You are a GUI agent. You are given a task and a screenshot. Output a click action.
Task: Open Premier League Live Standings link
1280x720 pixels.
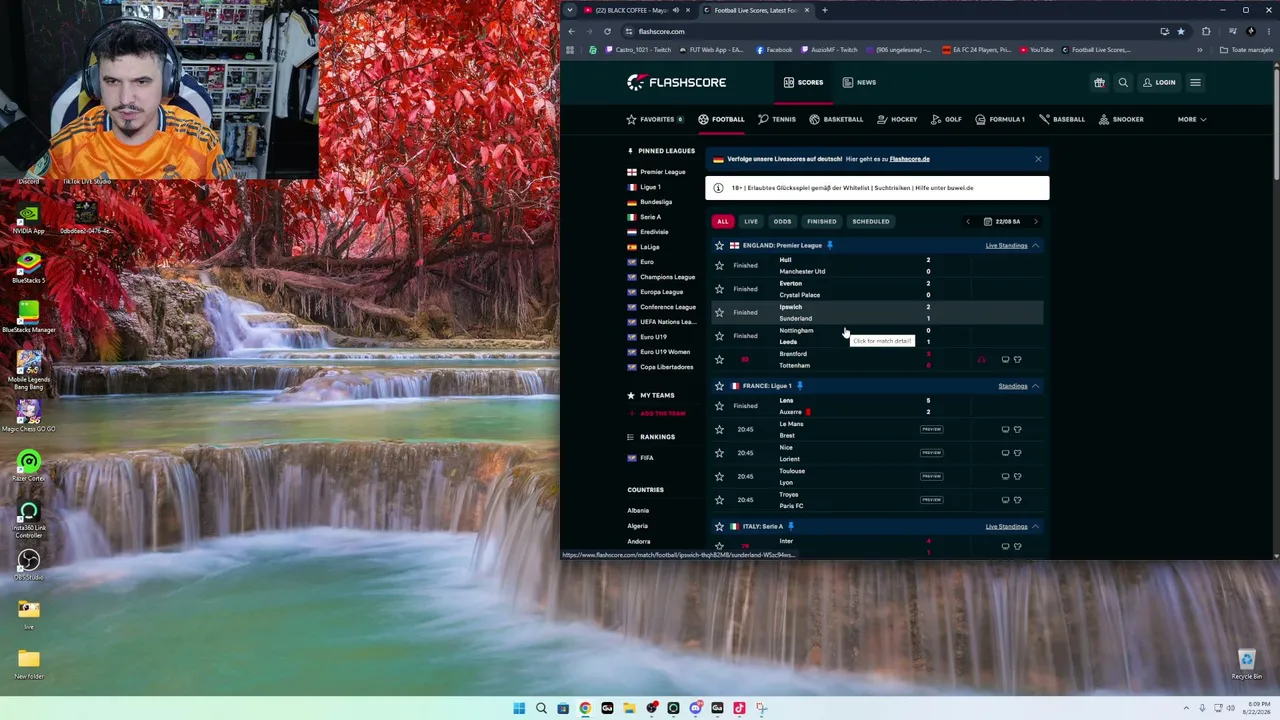coord(1006,245)
